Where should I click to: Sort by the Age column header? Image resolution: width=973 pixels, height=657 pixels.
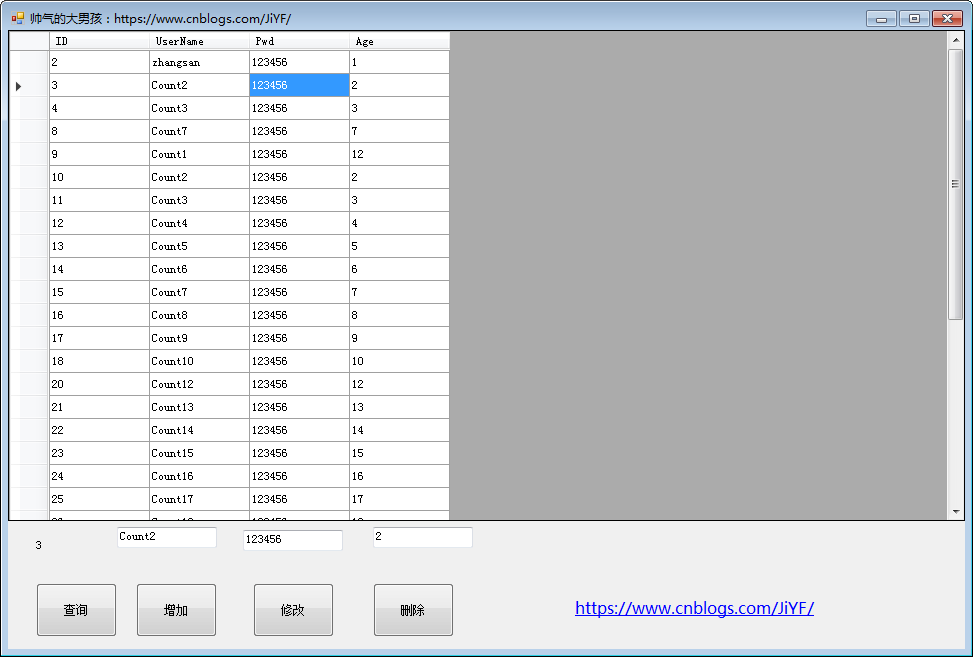(x=399, y=42)
